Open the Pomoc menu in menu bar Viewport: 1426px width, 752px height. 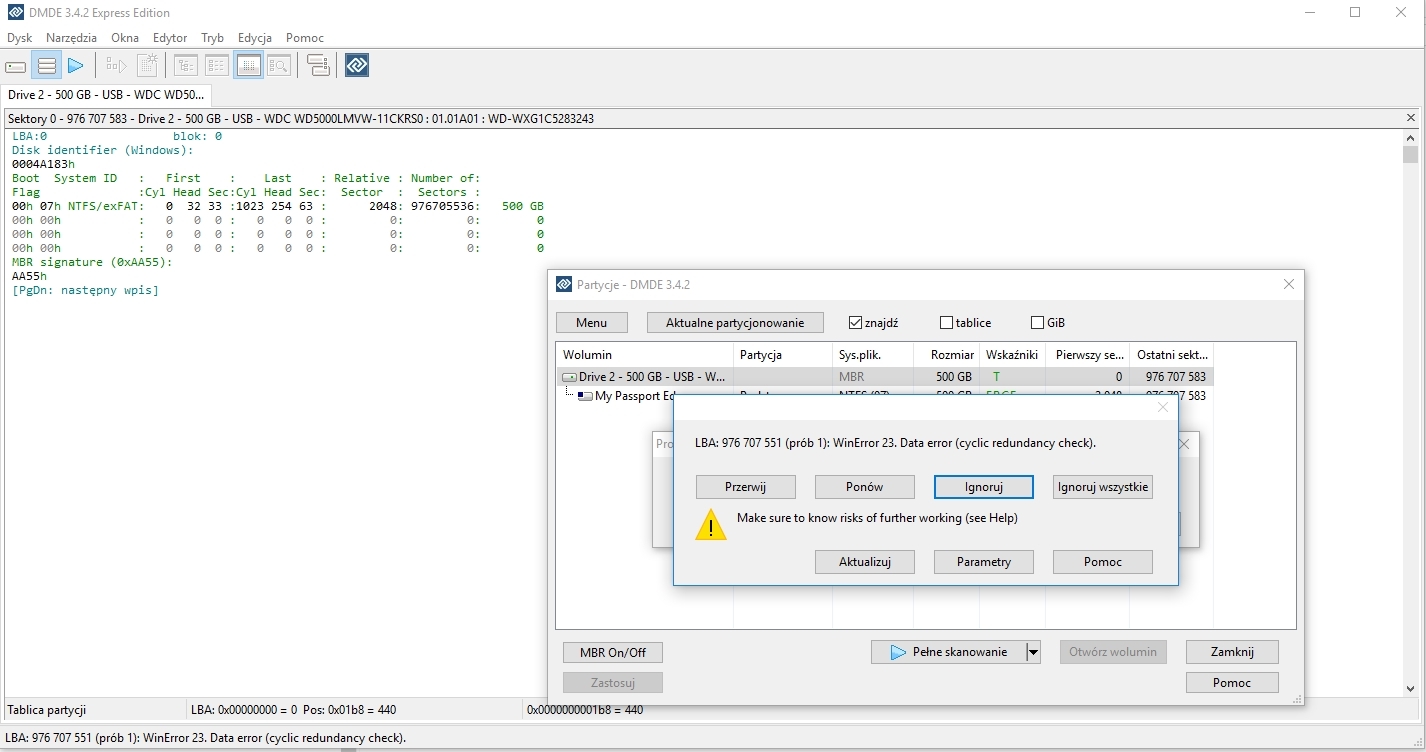click(305, 38)
